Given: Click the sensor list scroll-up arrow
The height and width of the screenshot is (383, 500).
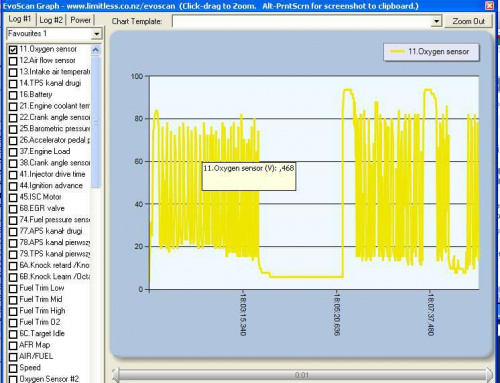Looking at the screenshot, I should (x=95, y=50).
